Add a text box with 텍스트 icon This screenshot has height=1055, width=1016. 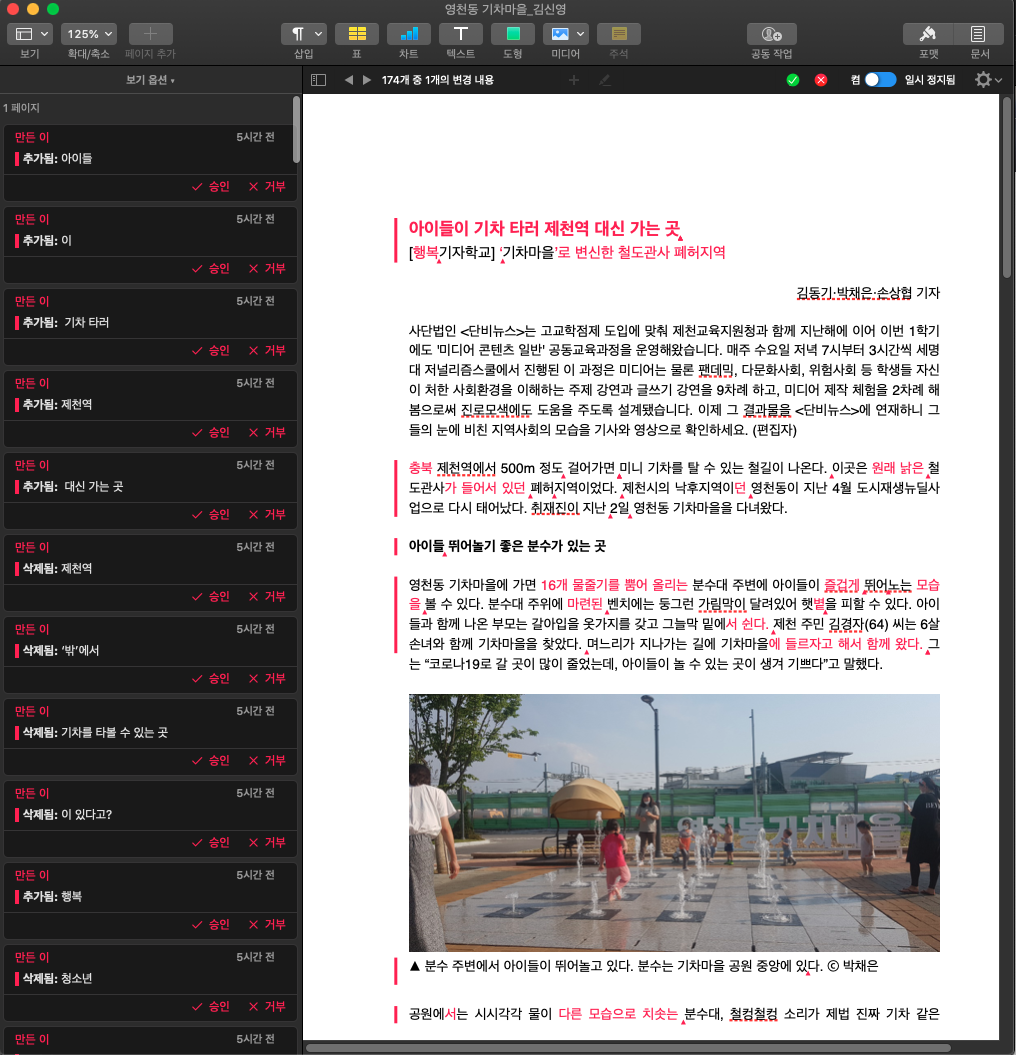[460, 34]
